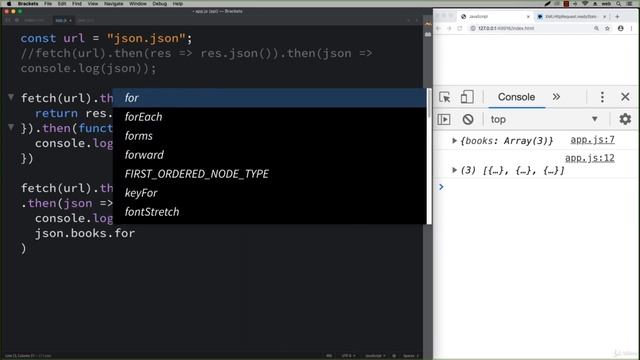
Task: Close the XMLHttpRequest browser tab
Action: [x=604, y=17]
